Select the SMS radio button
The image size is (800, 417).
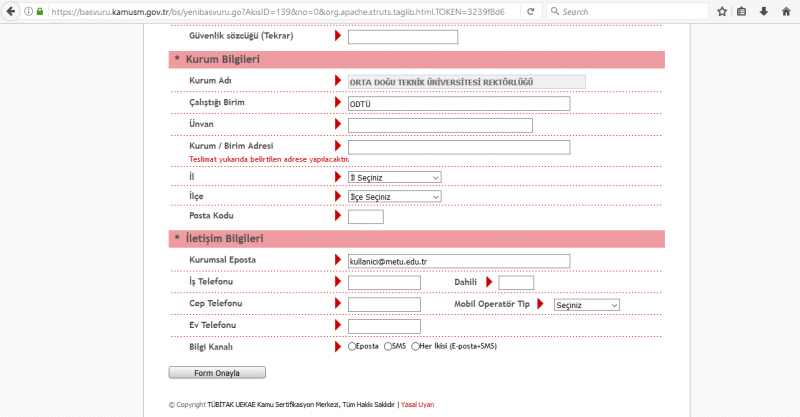tap(388, 347)
